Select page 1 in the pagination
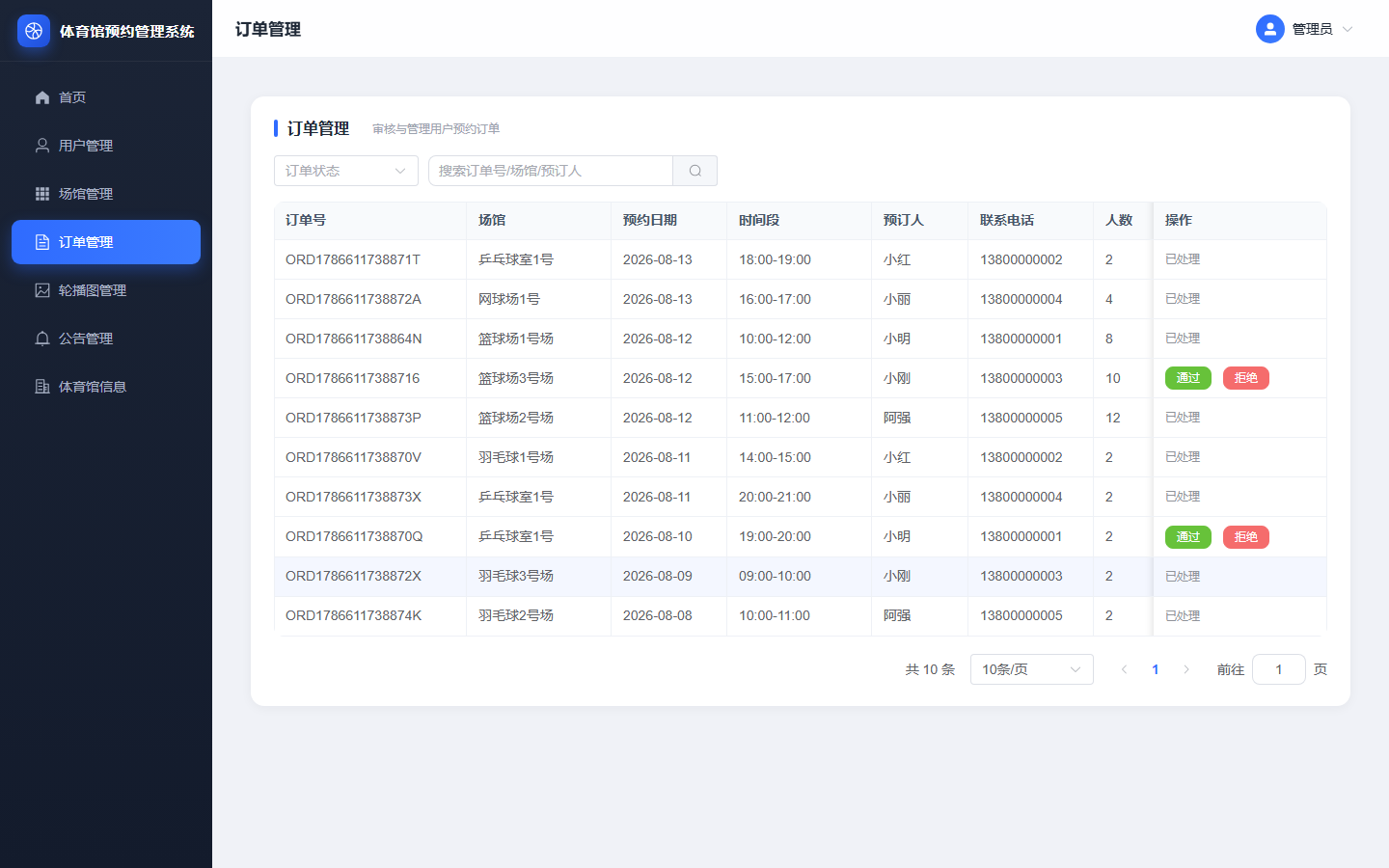1389x868 pixels. (x=1156, y=669)
